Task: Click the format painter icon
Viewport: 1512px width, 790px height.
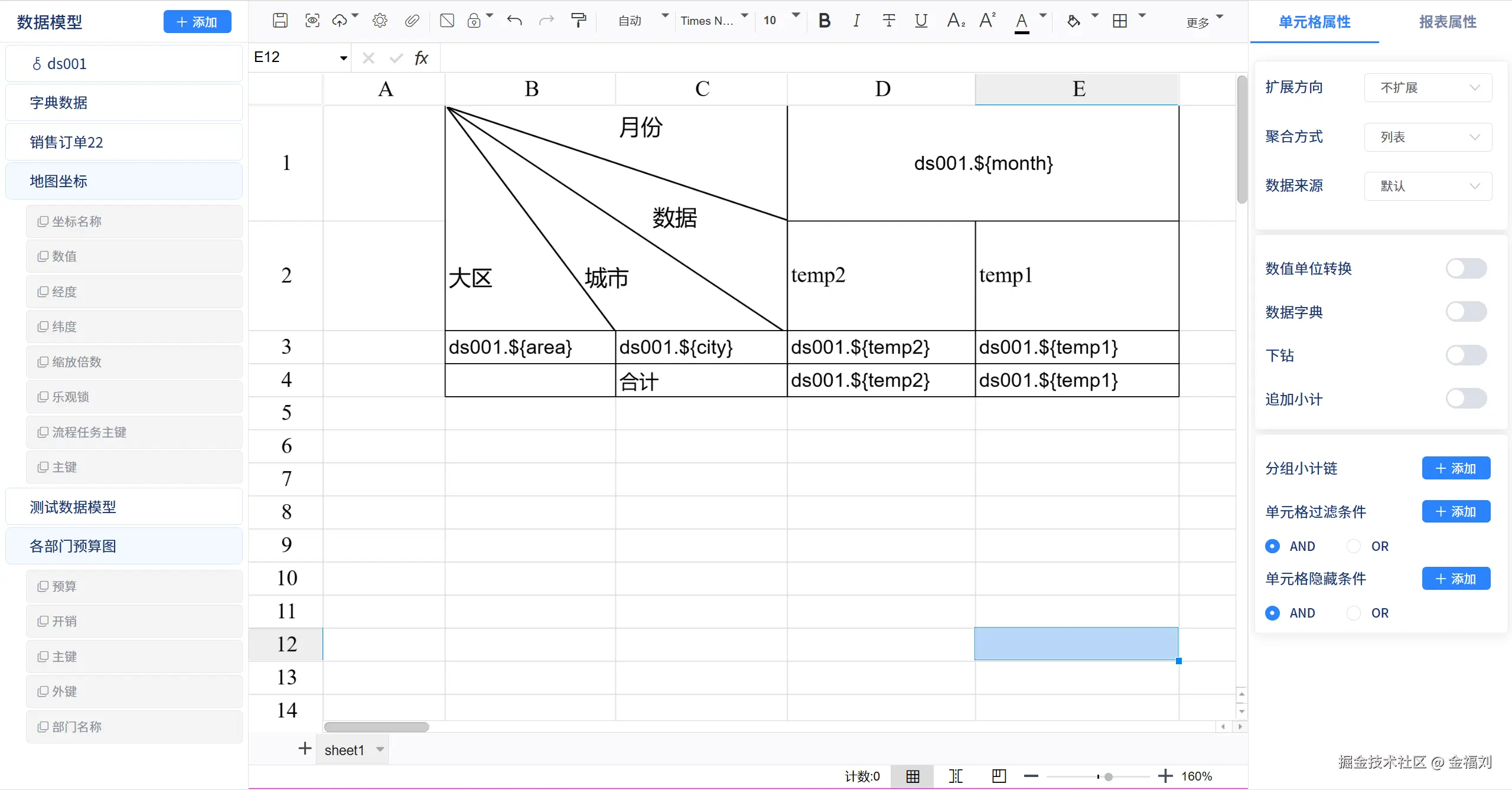Action: pyautogui.click(x=579, y=21)
